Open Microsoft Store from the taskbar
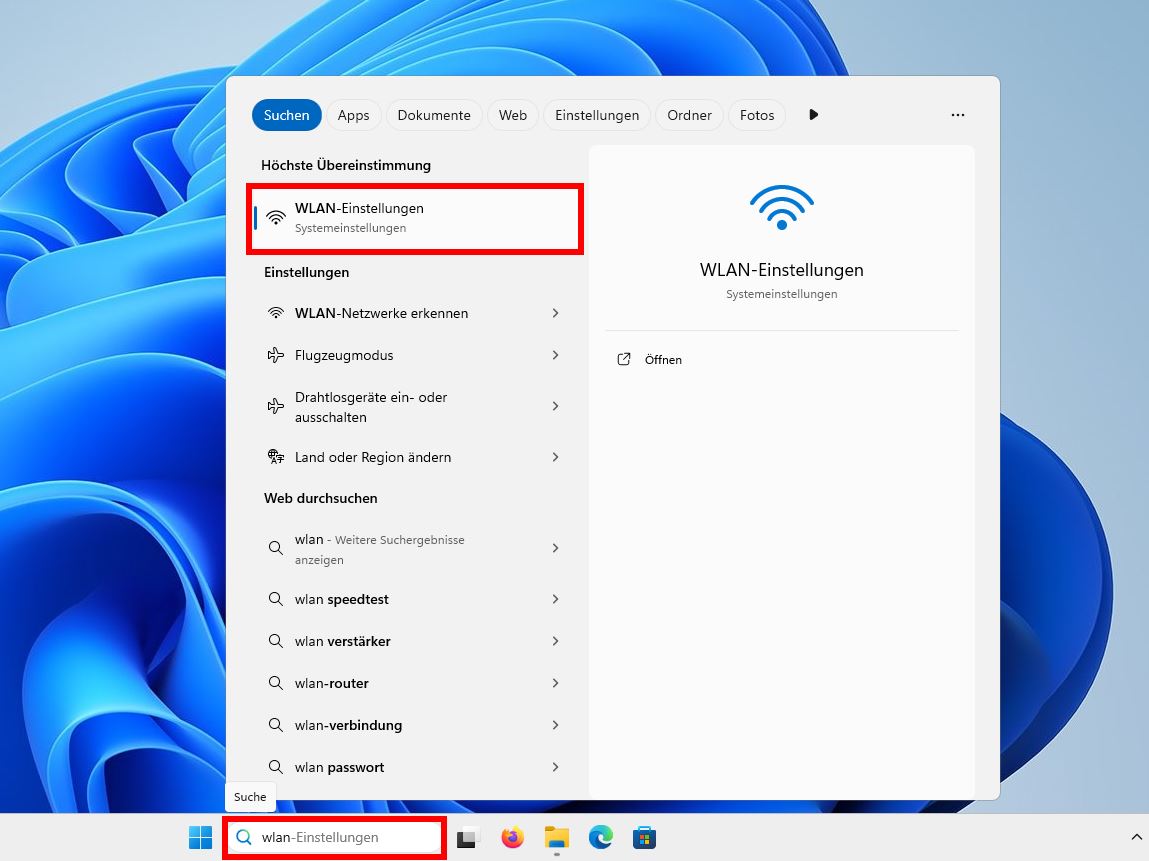The height and width of the screenshot is (861, 1149). coord(644,838)
